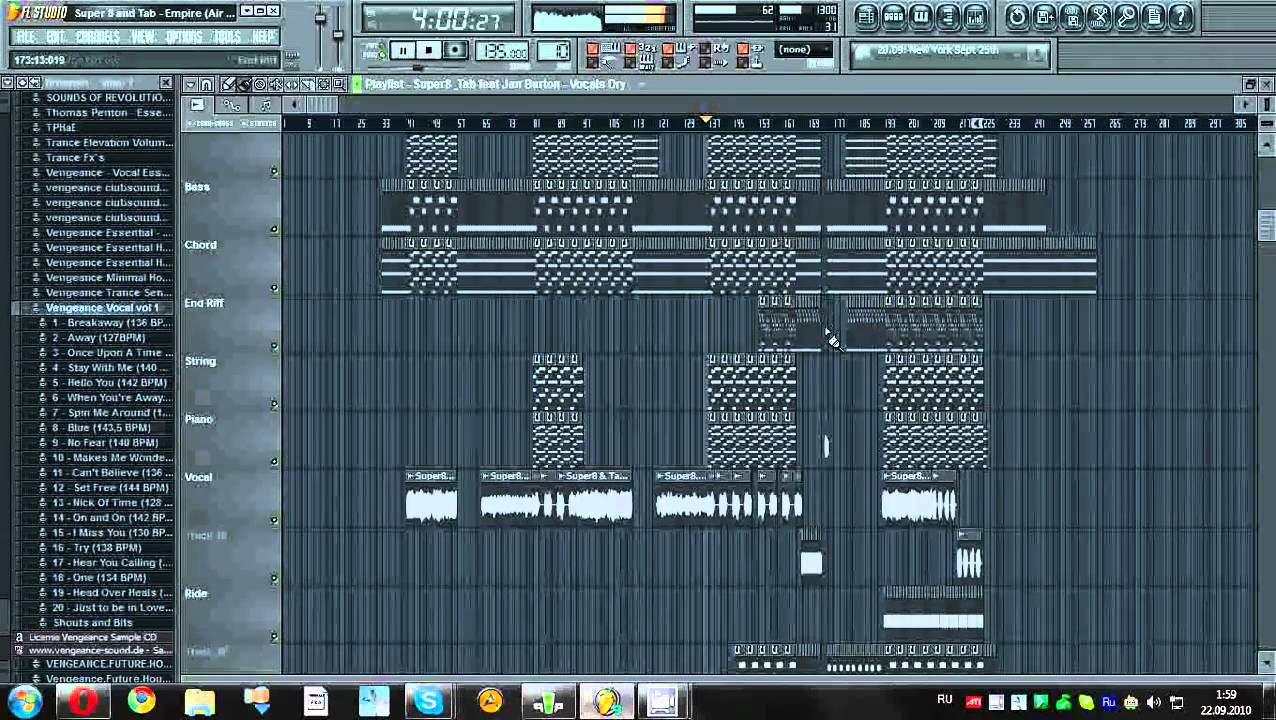Open the EDIT menu

[x=56, y=37]
